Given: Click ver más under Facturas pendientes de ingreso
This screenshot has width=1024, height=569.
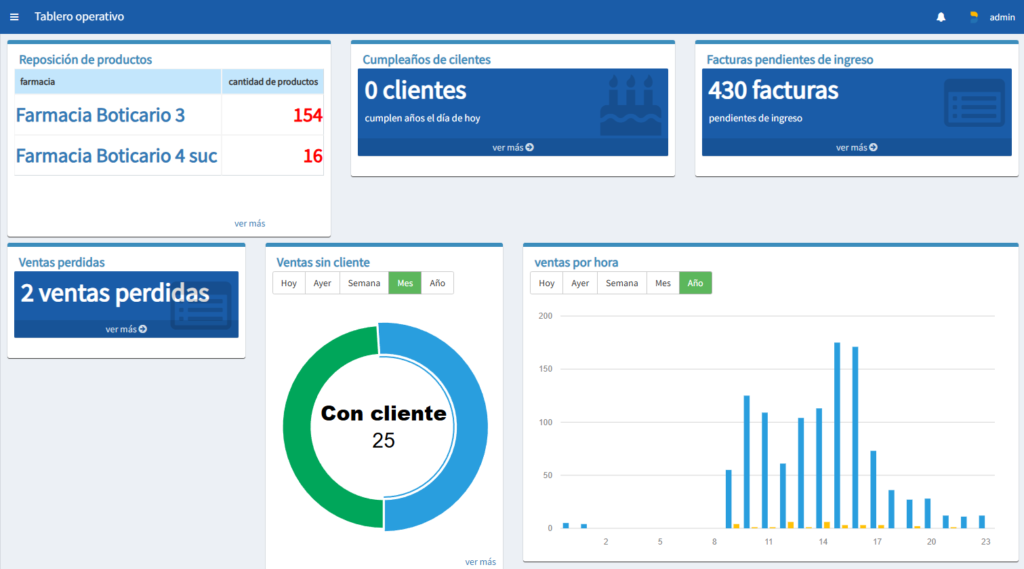Looking at the screenshot, I should [x=856, y=147].
